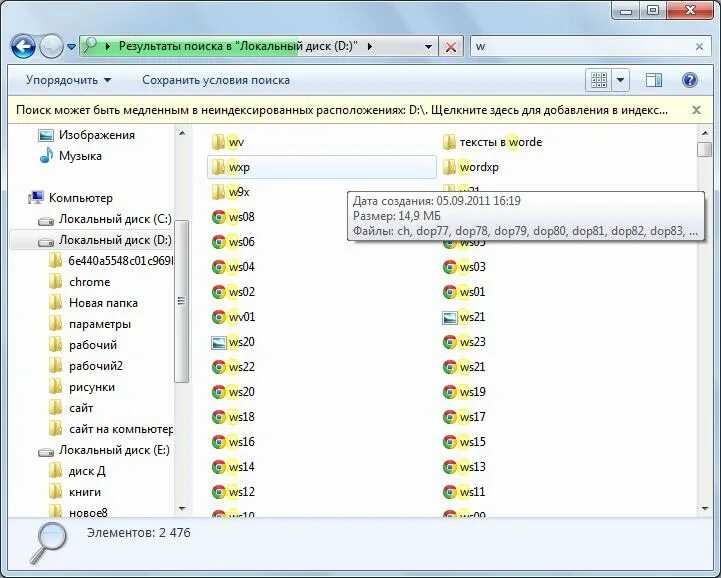Select the сайт folder in tree
Viewport: 721px width, 578px height.
[x=71, y=408]
